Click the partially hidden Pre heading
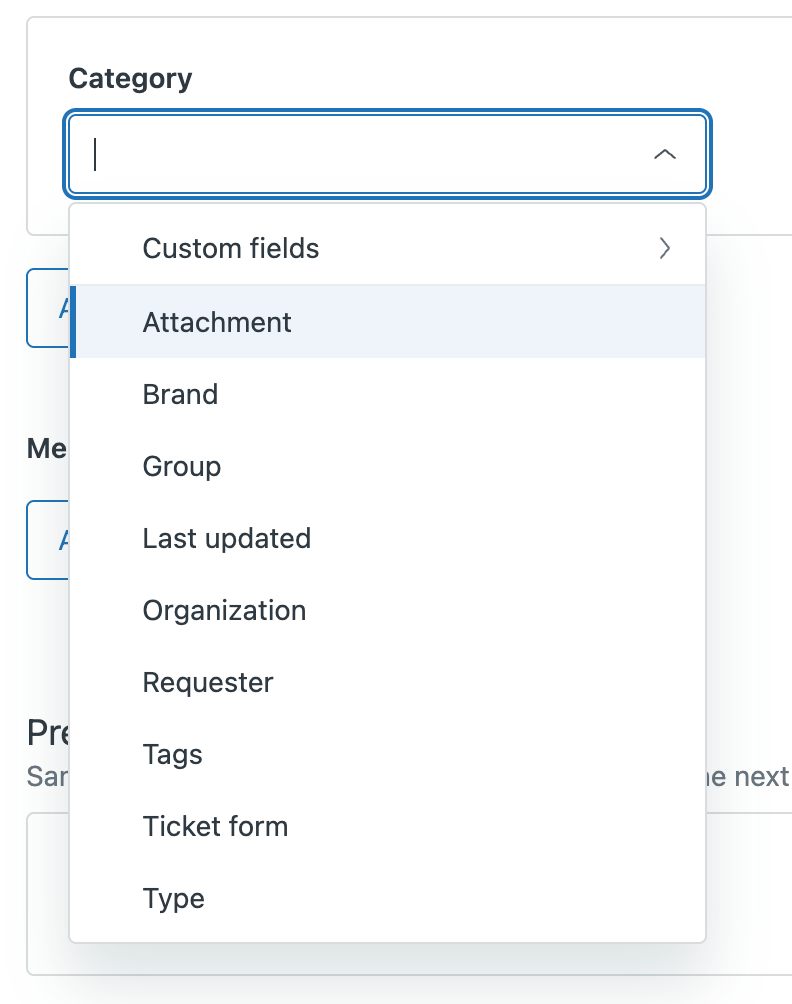This screenshot has width=792, height=1004. [47, 733]
